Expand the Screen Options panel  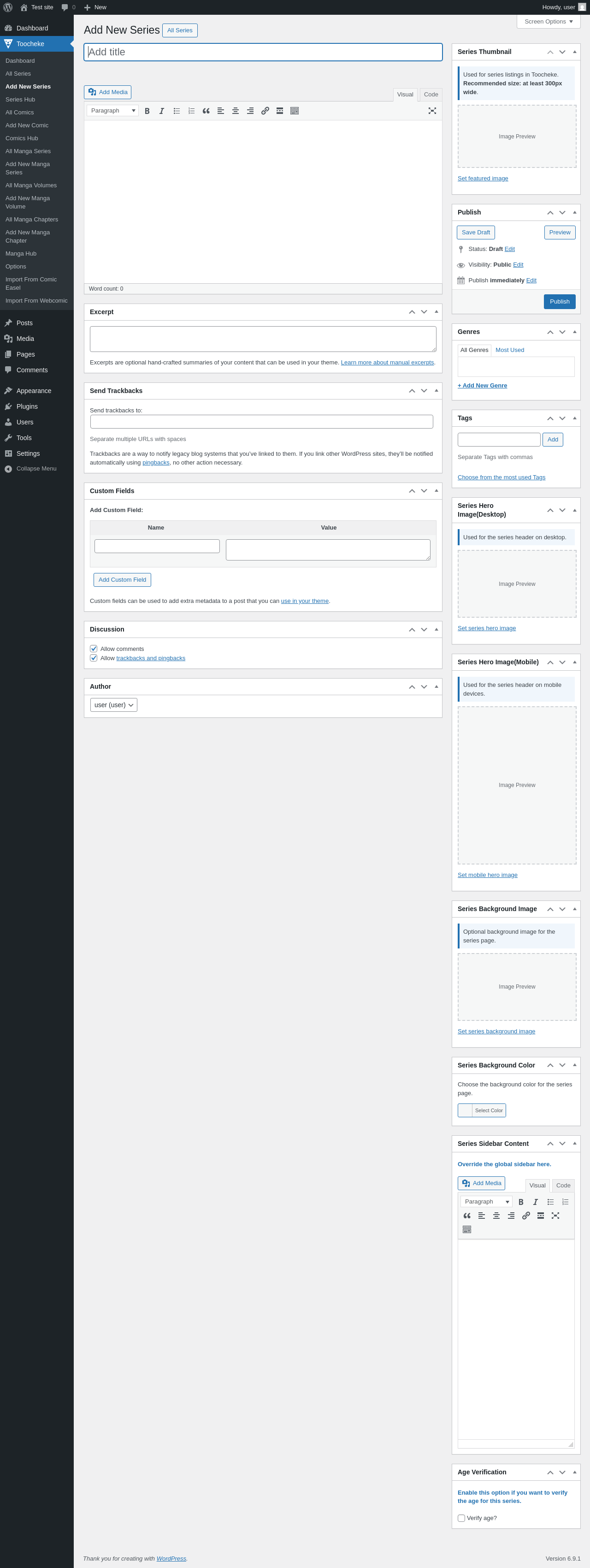click(x=548, y=21)
